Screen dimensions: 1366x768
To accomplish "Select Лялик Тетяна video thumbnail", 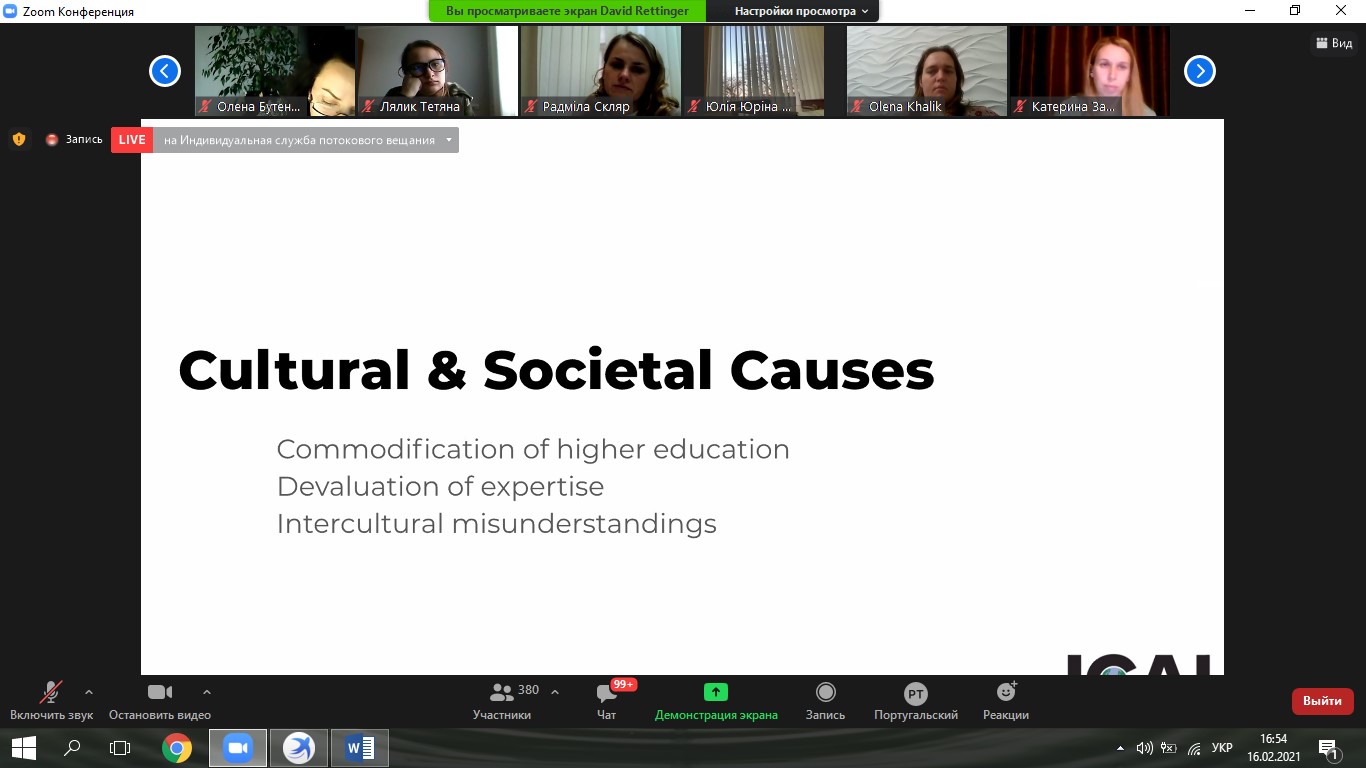I will pos(438,71).
